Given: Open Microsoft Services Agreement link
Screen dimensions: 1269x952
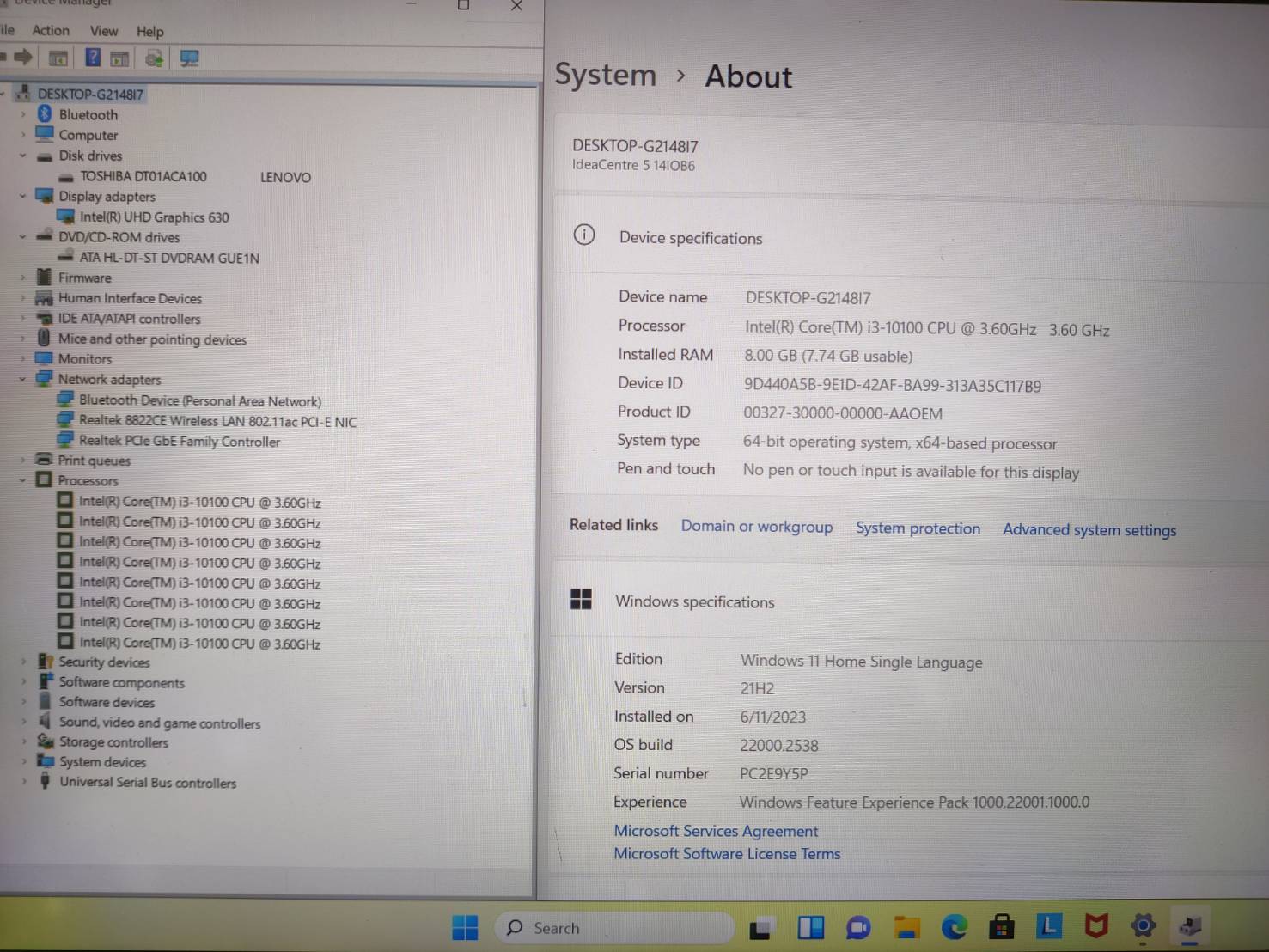Looking at the screenshot, I should pyautogui.click(x=716, y=831).
